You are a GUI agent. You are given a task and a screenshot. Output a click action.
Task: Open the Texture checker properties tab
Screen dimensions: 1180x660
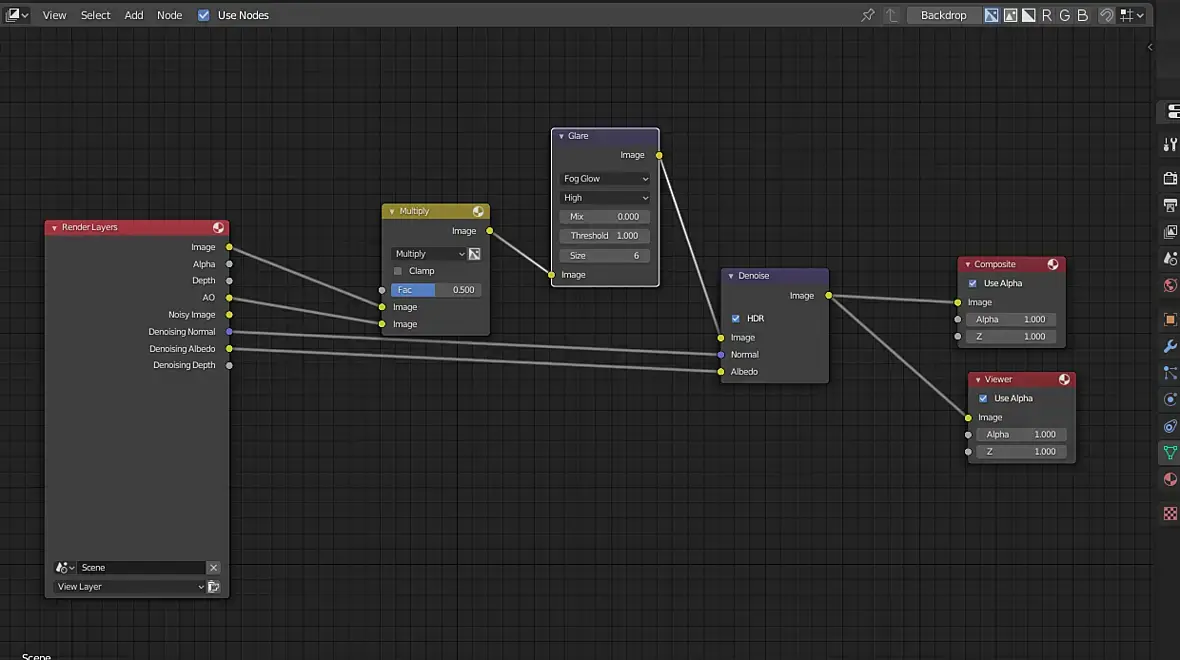pos(1170,513)
